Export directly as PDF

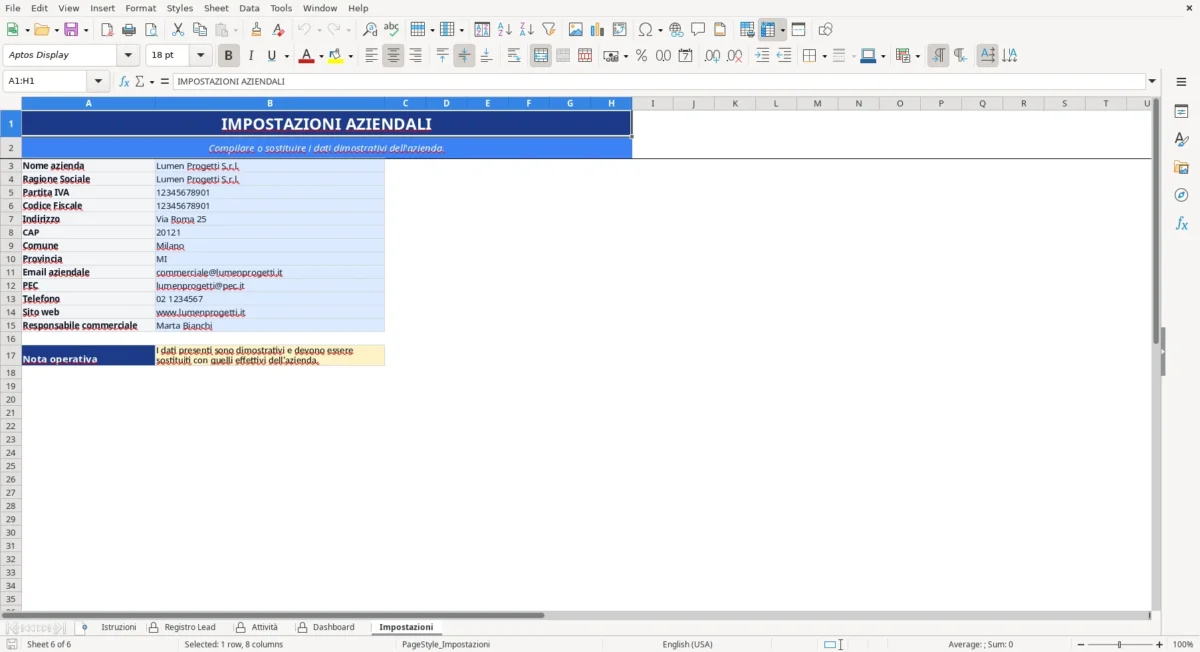pos(107,30)
